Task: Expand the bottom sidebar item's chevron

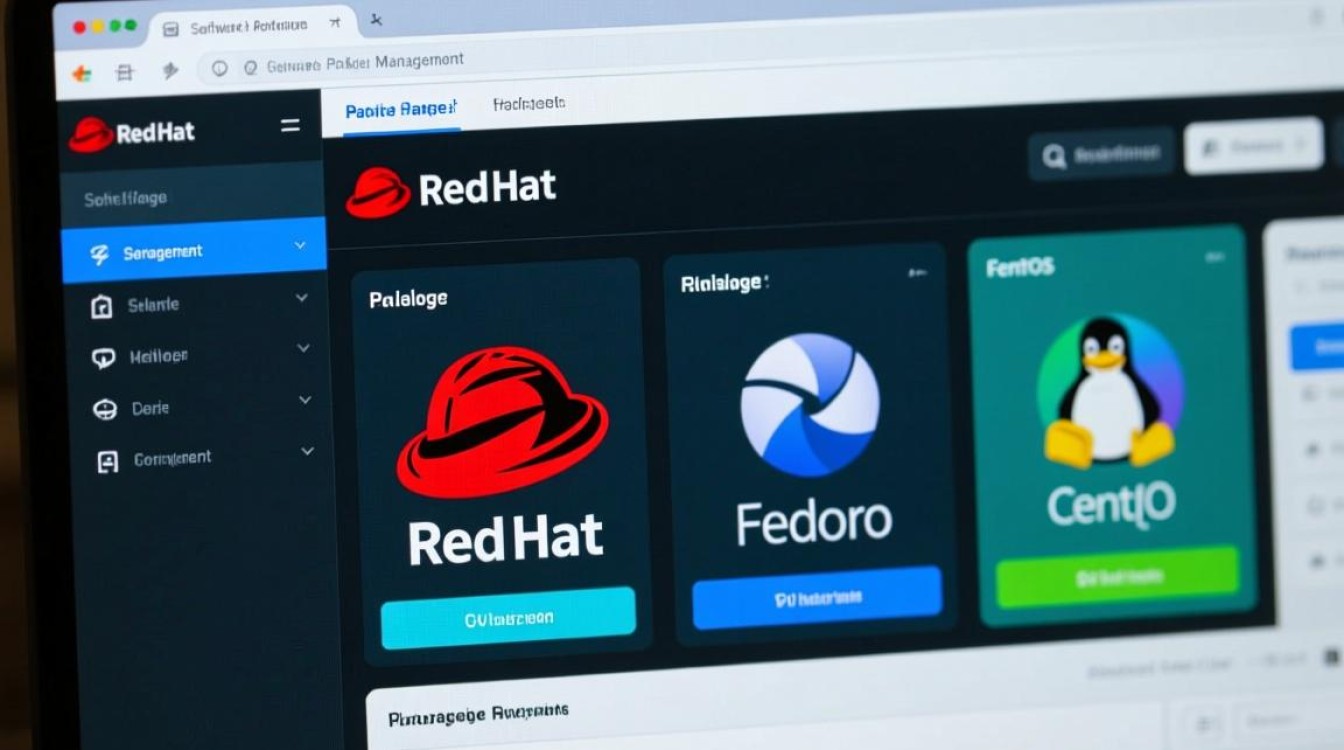Action: [x=307, y=452]
